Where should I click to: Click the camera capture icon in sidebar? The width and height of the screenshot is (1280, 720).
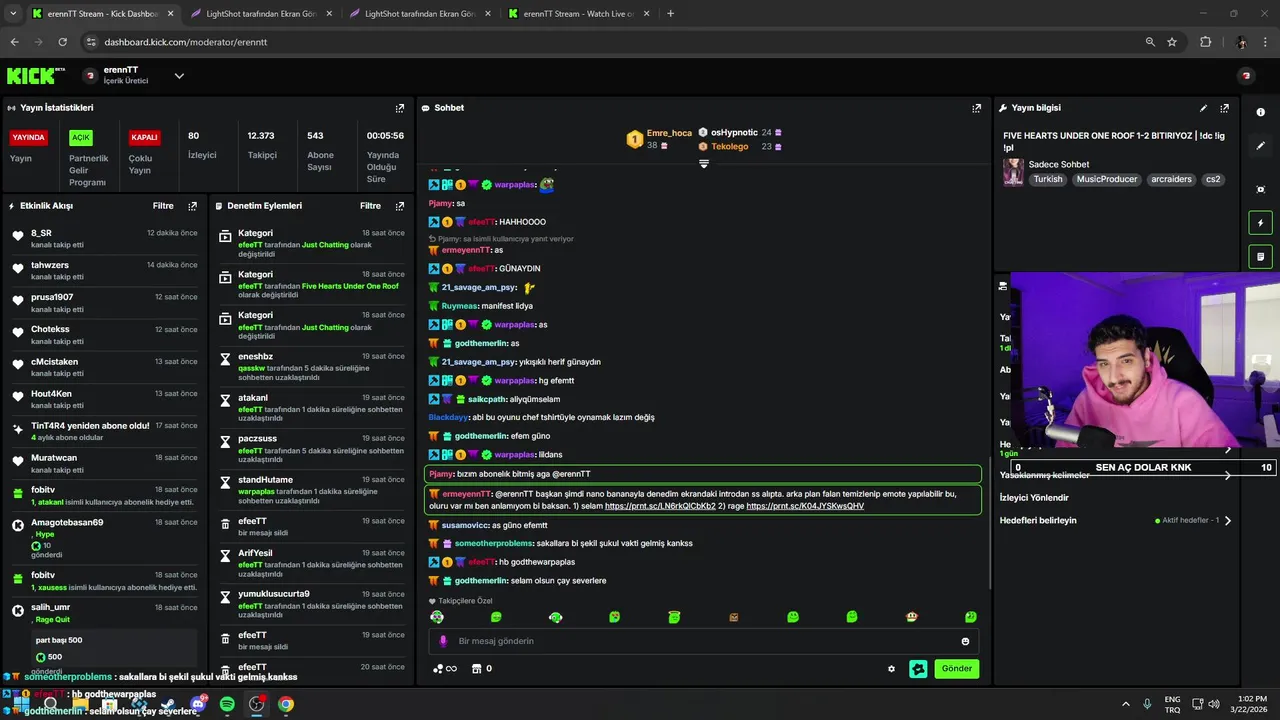pos(1260,189)
